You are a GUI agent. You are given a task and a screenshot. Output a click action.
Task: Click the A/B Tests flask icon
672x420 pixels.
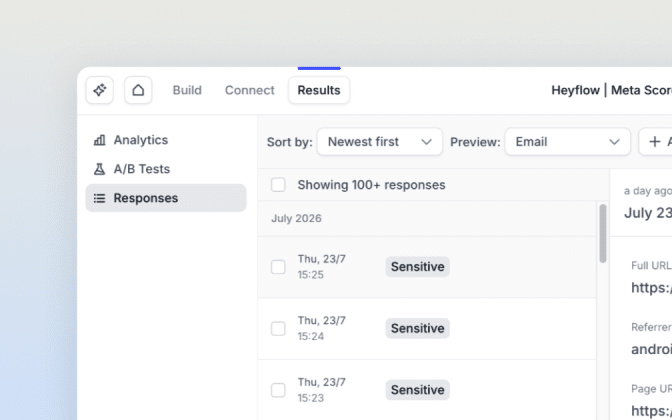pyautogui.click(x=99, y=169)
